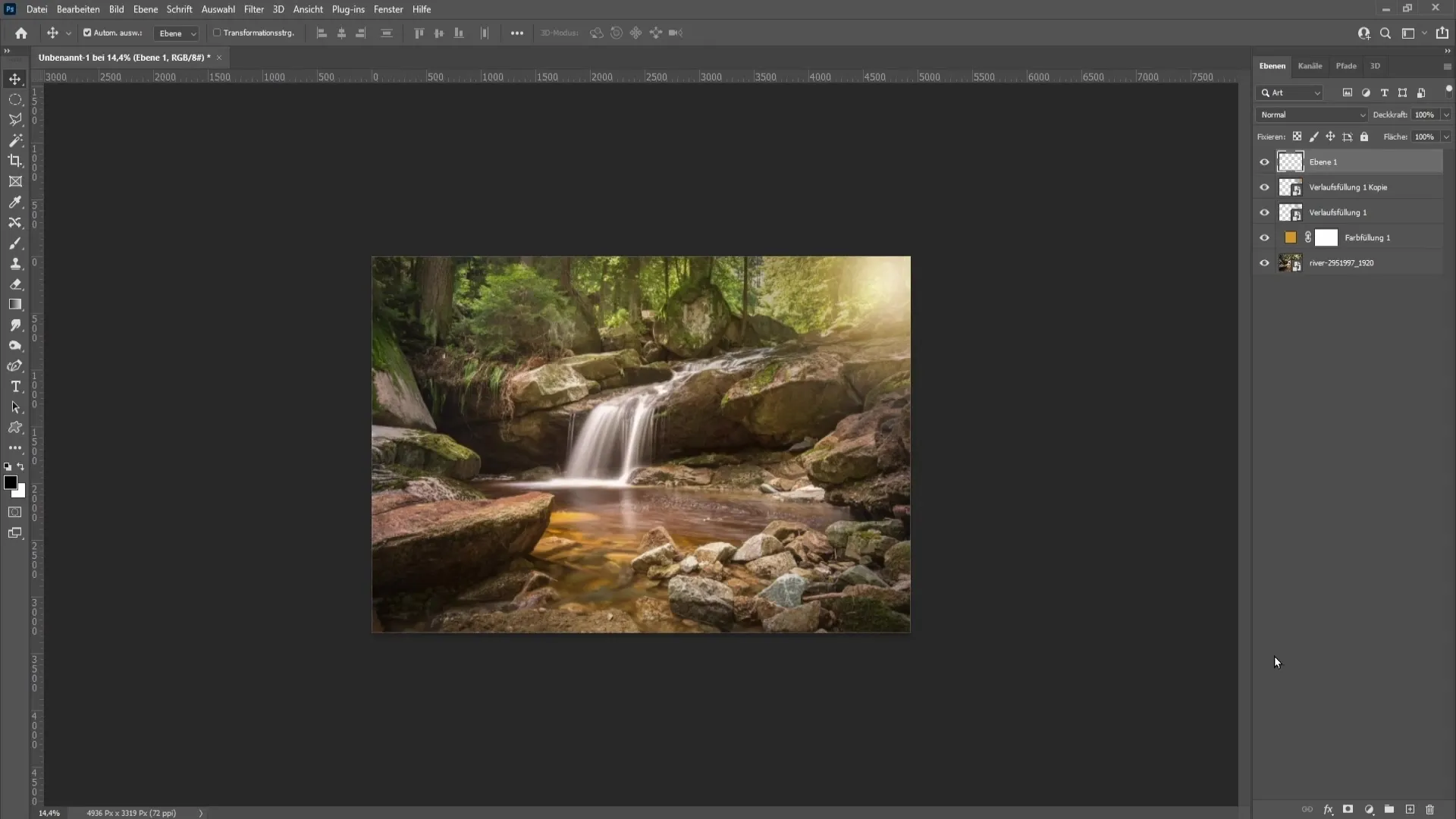Open Filter menu in menu bar
1456x819 pixels.
pyautogui.click(x=253, y=9)
